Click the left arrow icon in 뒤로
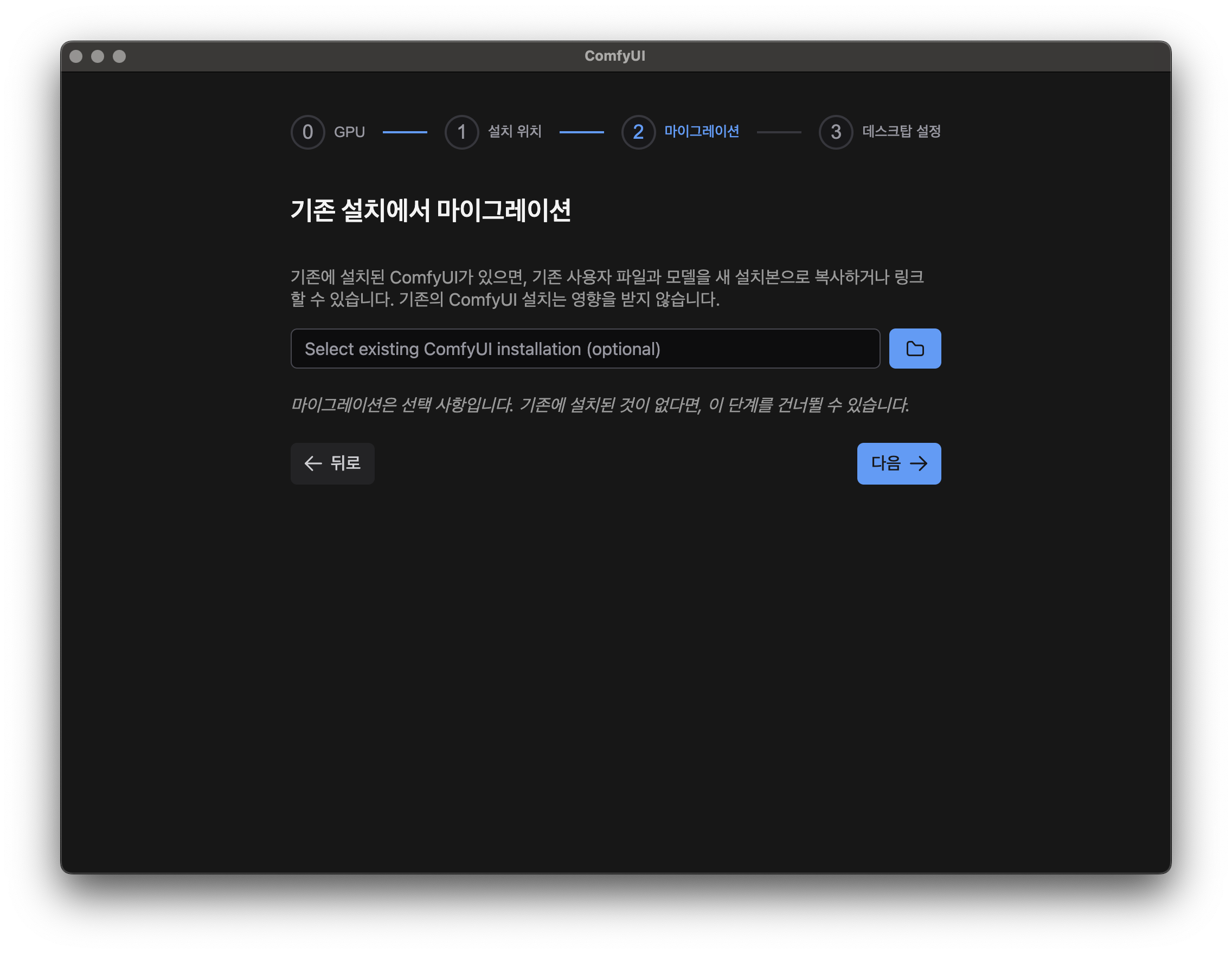Viewport: 1232px width, 954px height. [313, 463]
